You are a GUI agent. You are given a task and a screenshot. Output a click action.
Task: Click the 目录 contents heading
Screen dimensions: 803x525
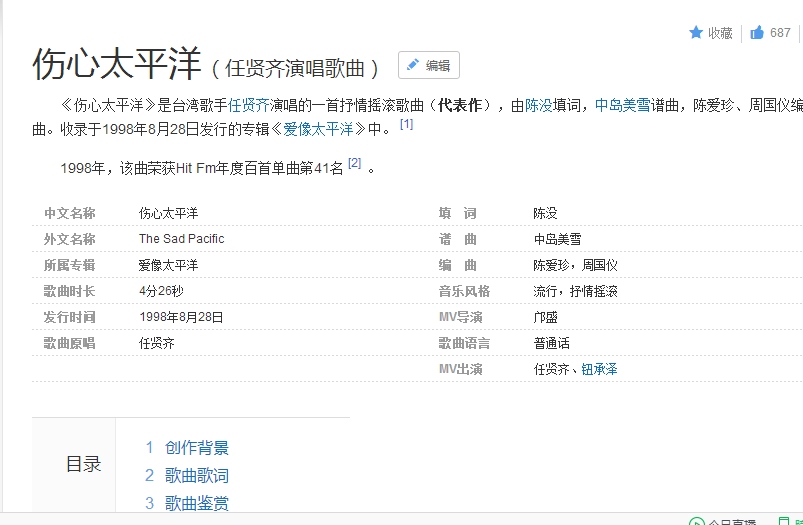[x=84, y=464]
